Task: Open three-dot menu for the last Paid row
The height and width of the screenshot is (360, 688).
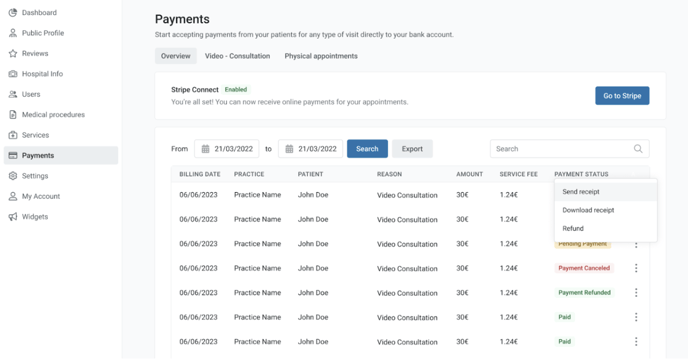Action: point(636,342)
